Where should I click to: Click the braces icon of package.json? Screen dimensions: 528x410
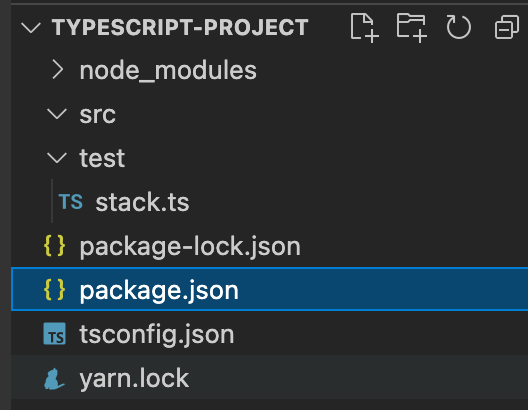(55, 289)
